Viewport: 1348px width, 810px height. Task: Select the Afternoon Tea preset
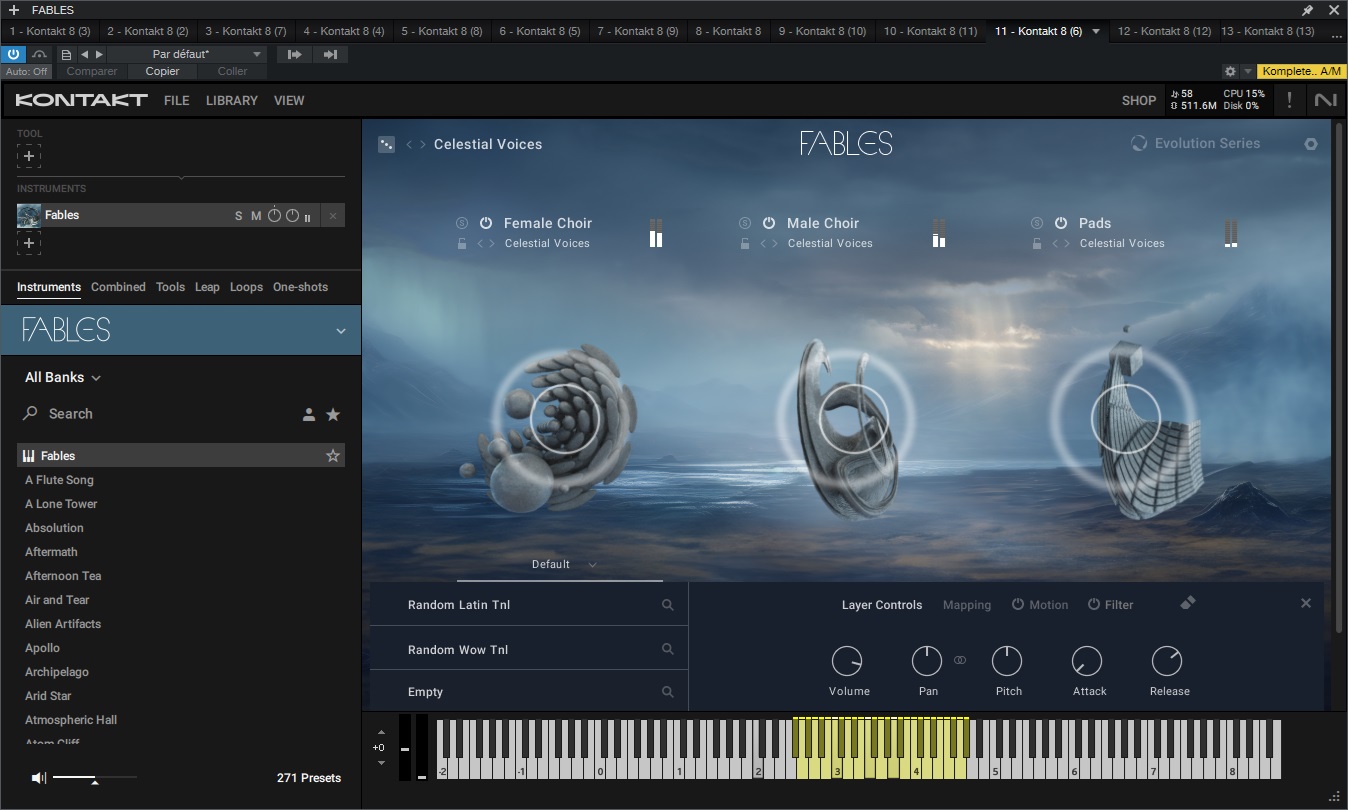63,576
